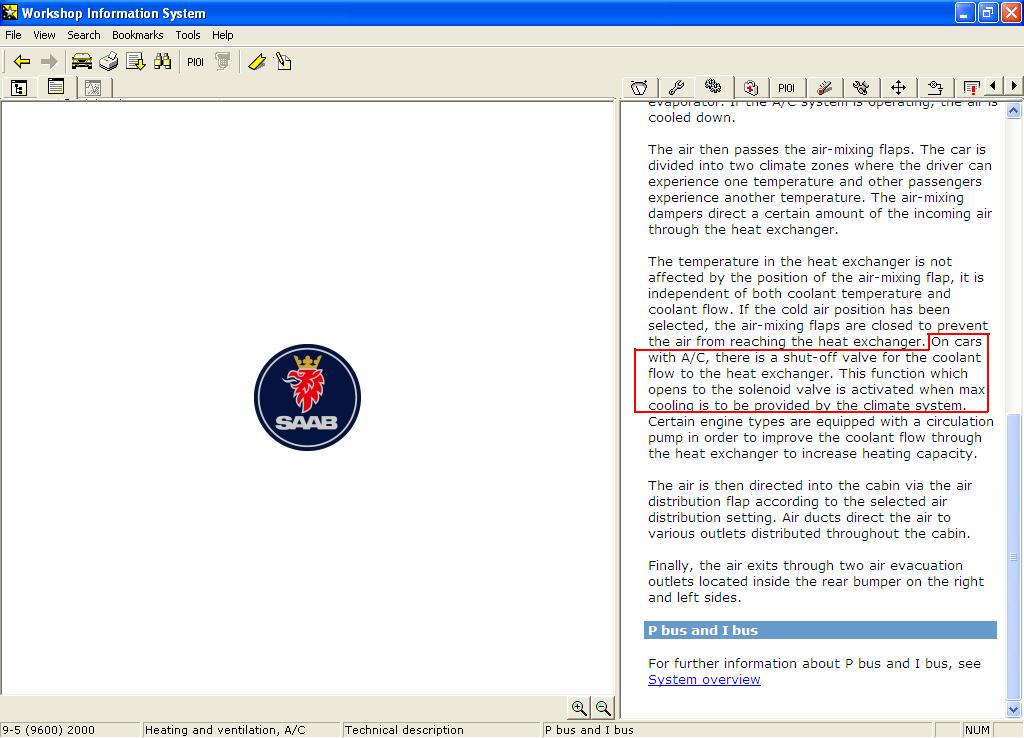Click the yellow back arrow

(22, 62)
